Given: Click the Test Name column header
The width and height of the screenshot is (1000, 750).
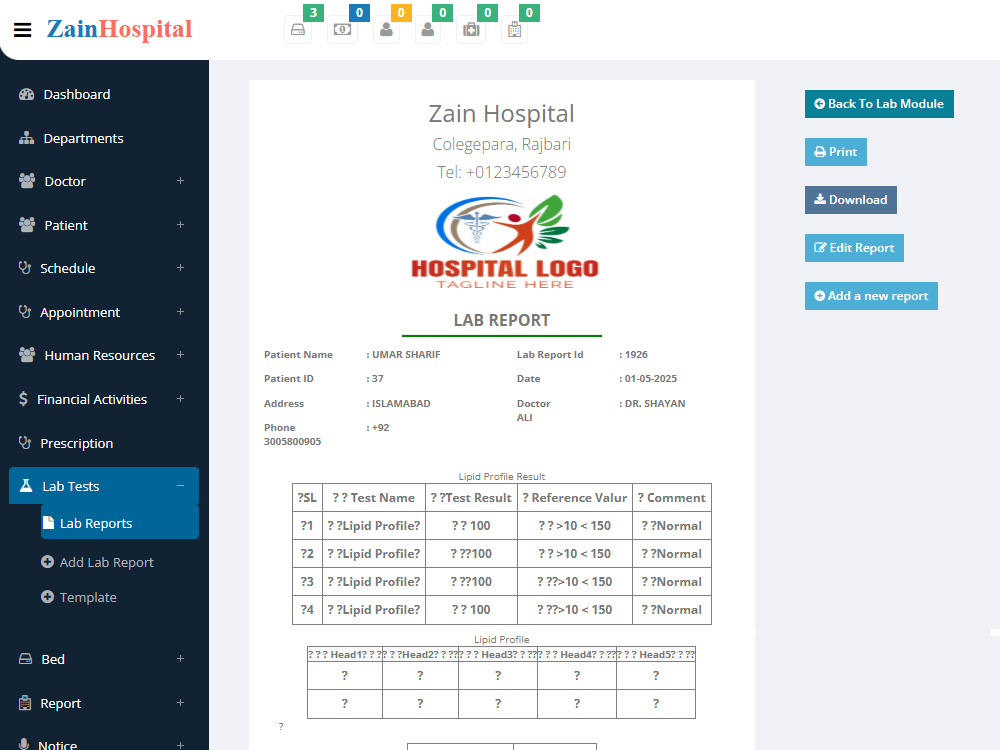Looking at the screenshot, I should 374,497.
